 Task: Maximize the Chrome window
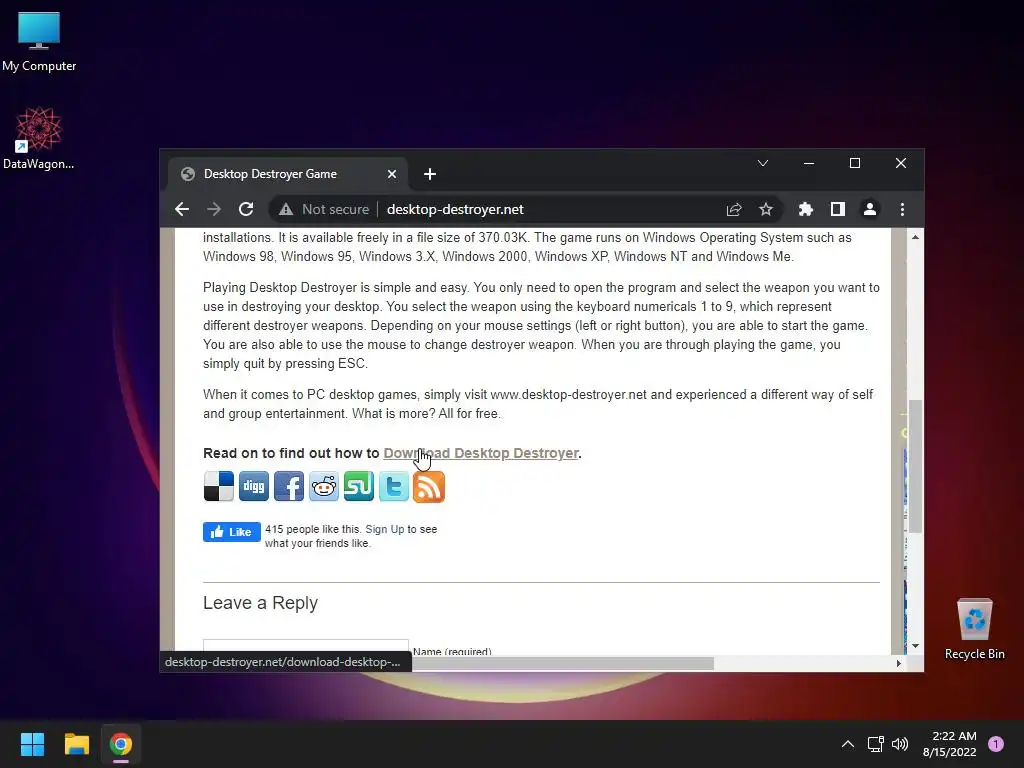click(855, 163)
